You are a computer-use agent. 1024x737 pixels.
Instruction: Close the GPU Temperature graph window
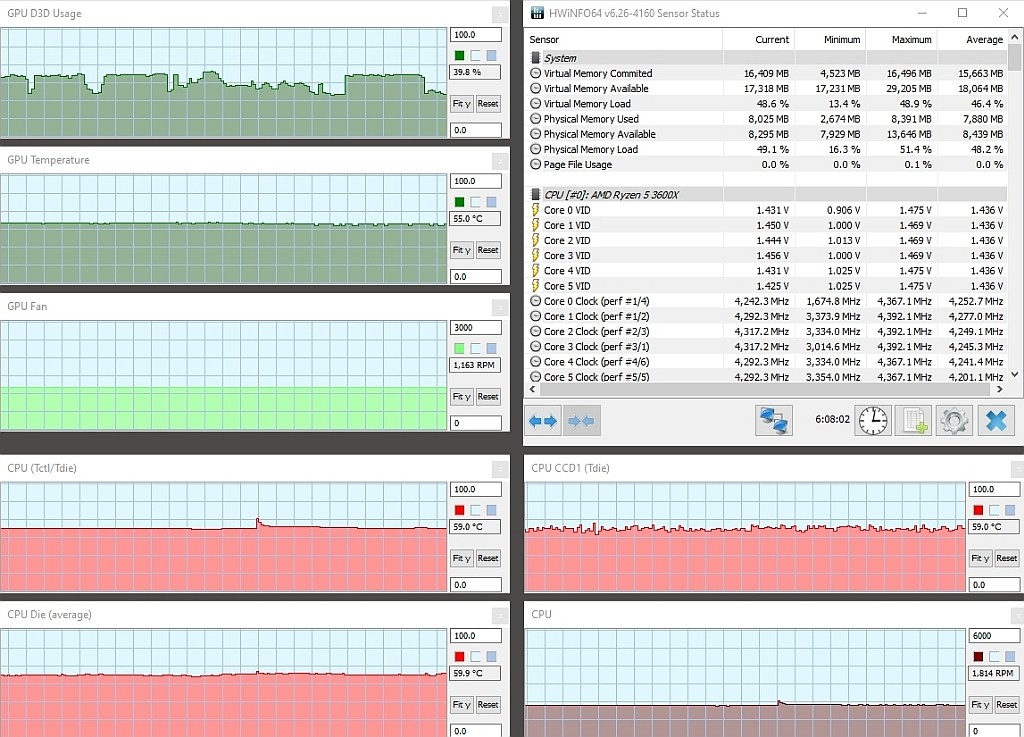(500, 160)
